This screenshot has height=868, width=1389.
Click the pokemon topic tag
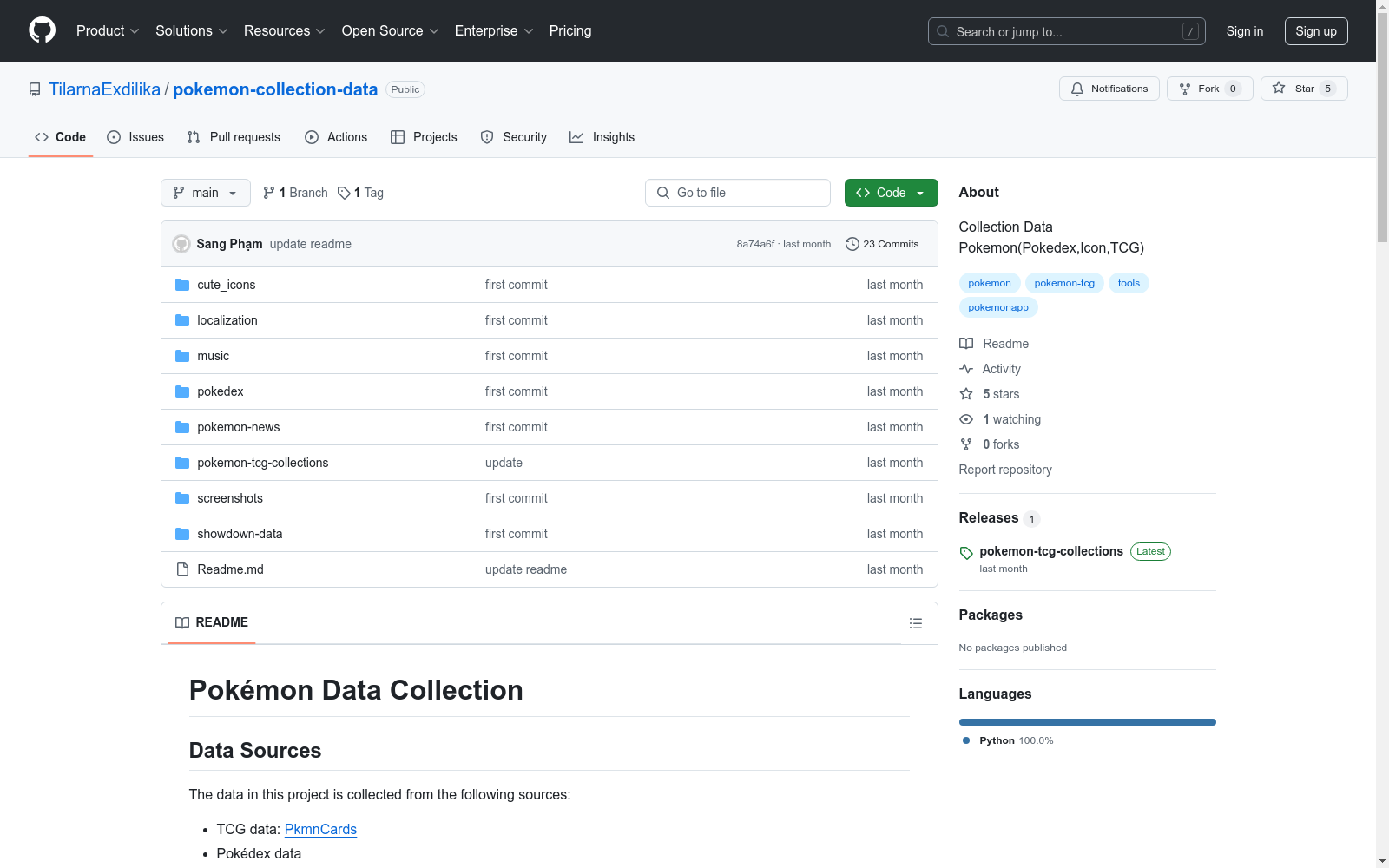[x=990, y=283]
